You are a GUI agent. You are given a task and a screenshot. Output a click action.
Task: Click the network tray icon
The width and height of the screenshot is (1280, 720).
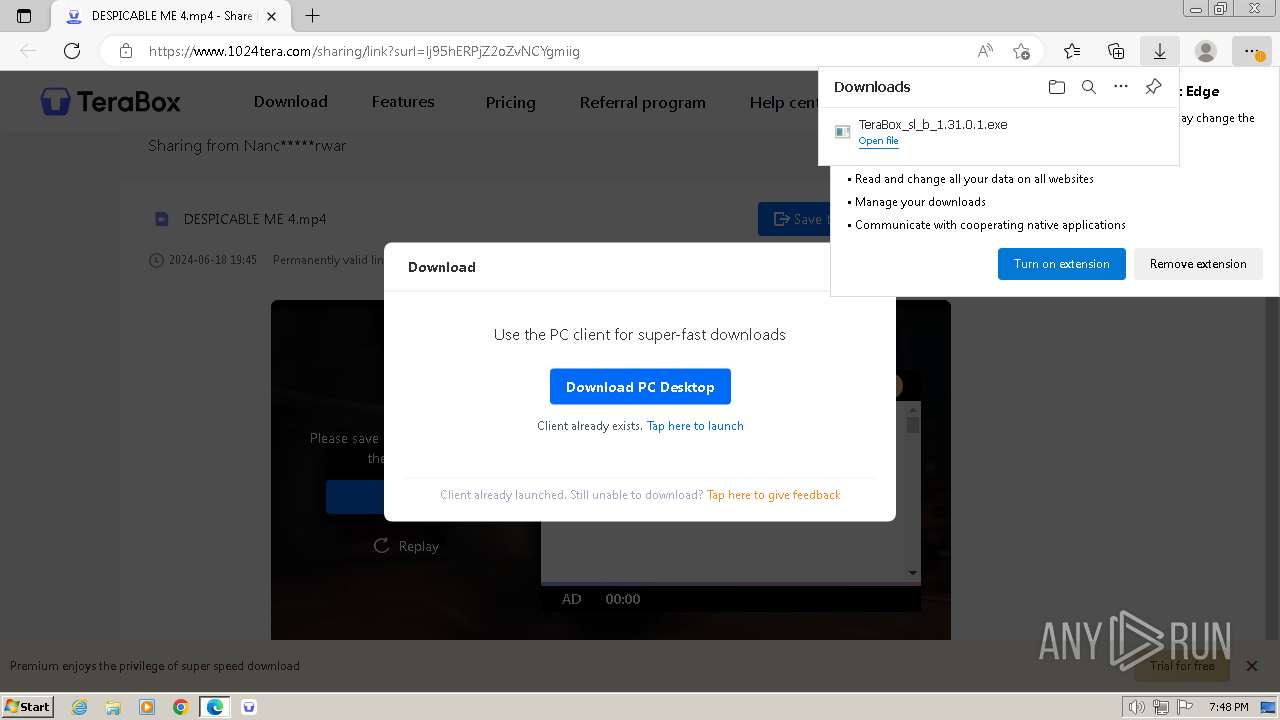1161,707
